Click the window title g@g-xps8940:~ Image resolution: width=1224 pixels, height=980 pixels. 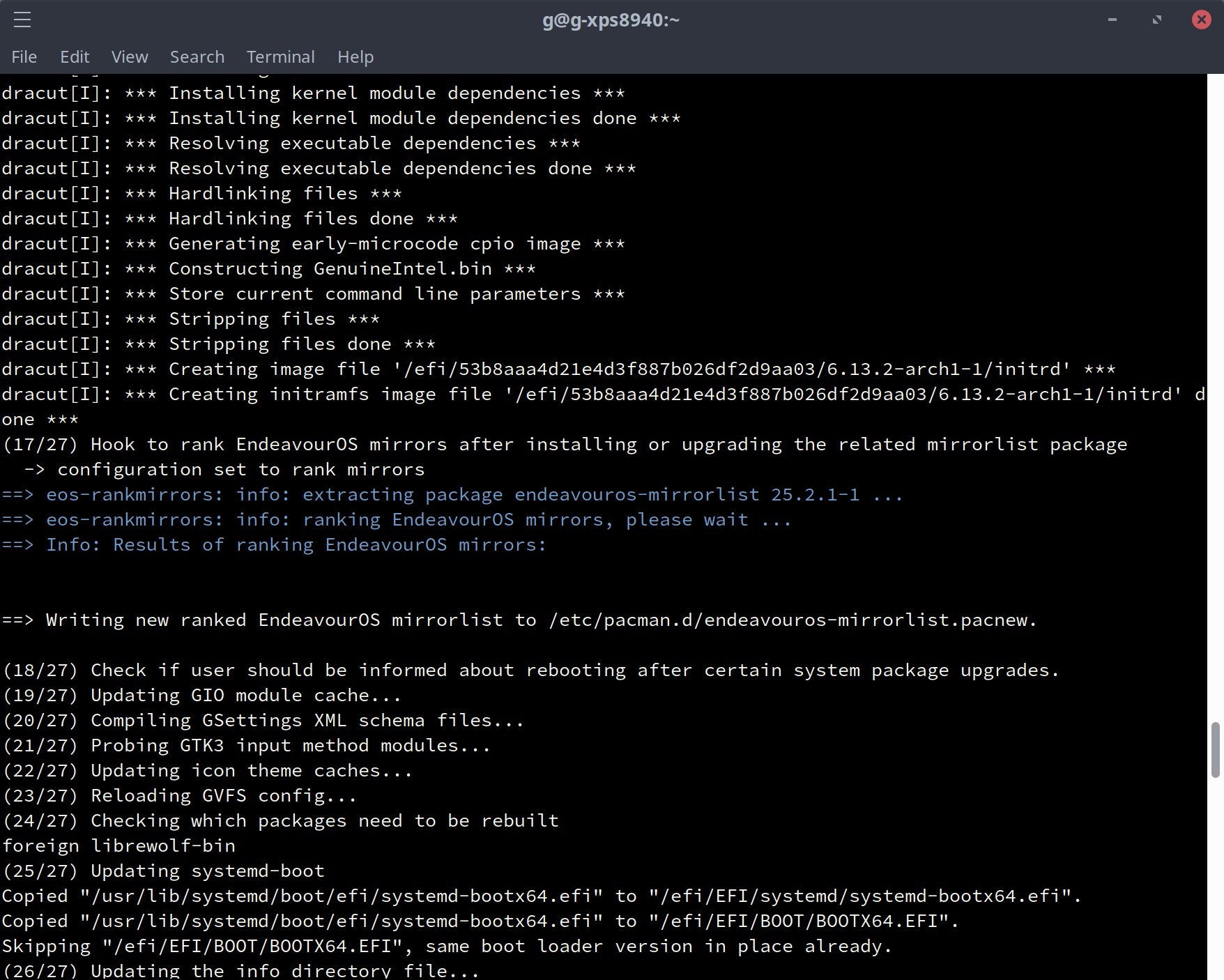click(x=611, y=20)
